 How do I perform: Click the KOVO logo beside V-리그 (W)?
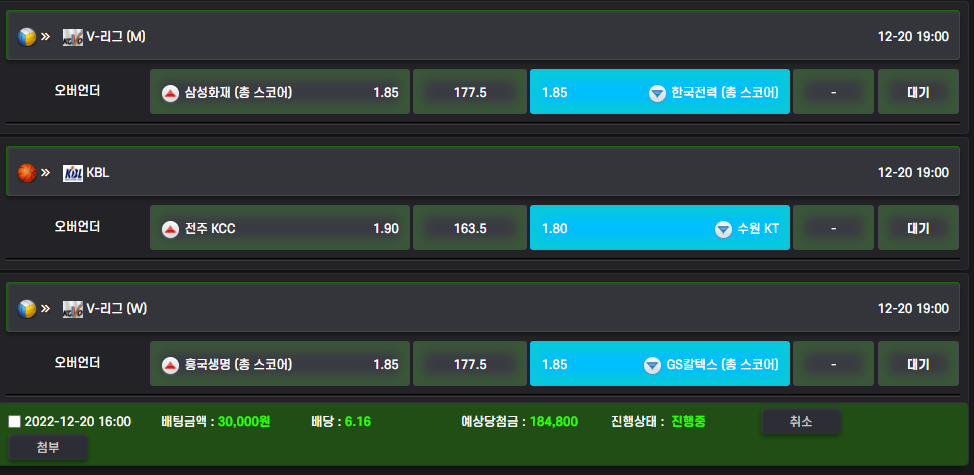click(73, 309)
